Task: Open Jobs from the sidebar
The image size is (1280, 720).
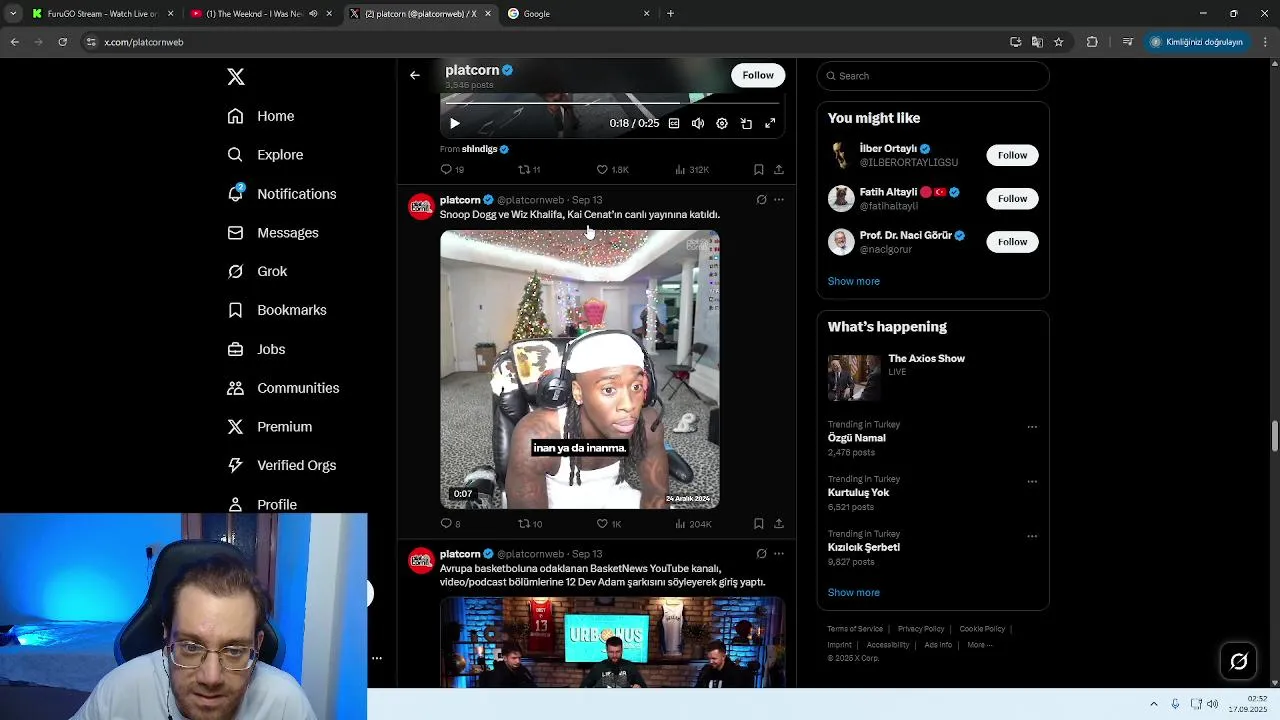Action: (256, 349)
